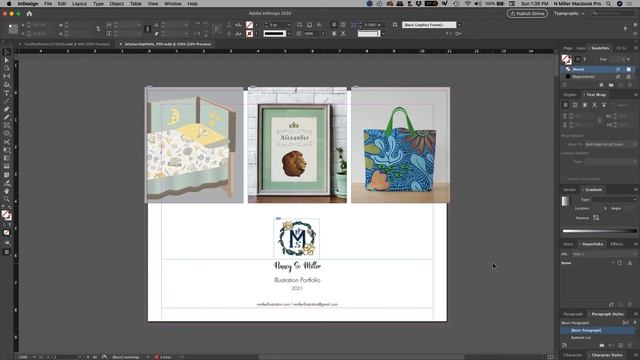
Task: Refresh hyperlinks status icon
Action: (611, 304)
